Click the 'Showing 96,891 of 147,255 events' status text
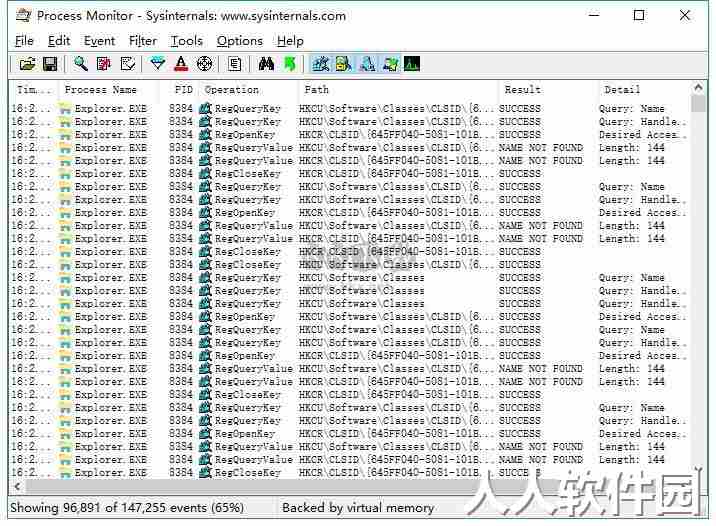Viewport: 716px width, 526px height. coord(126,508)
